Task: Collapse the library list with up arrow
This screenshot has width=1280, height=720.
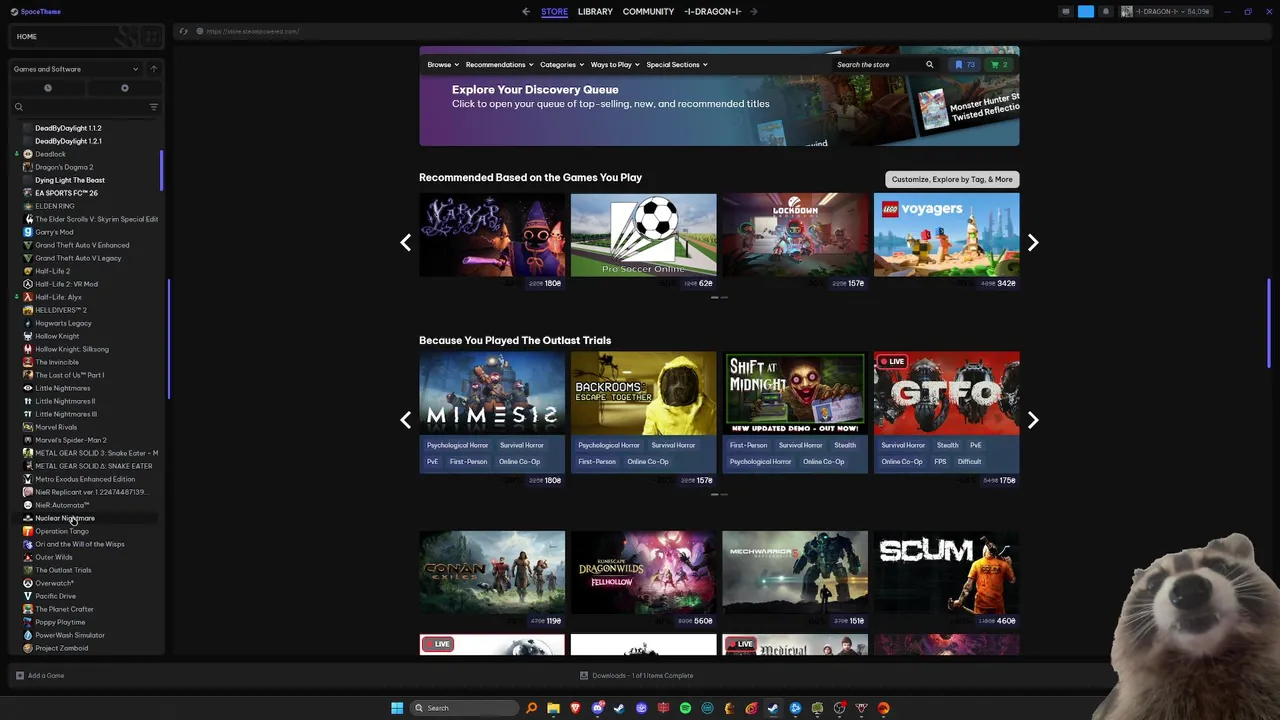Action: 154,69
